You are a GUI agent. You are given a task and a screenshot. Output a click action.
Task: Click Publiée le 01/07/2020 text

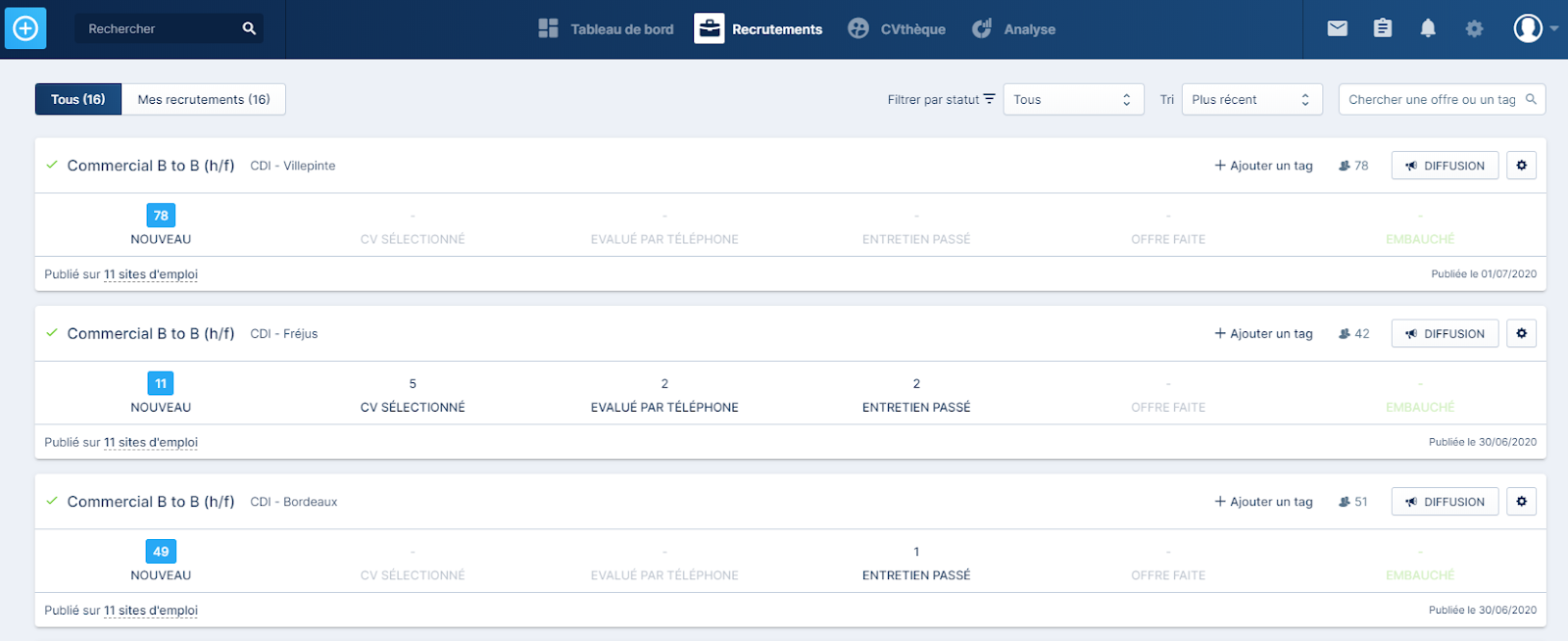pyautogui.click(x=1484, y=273)
